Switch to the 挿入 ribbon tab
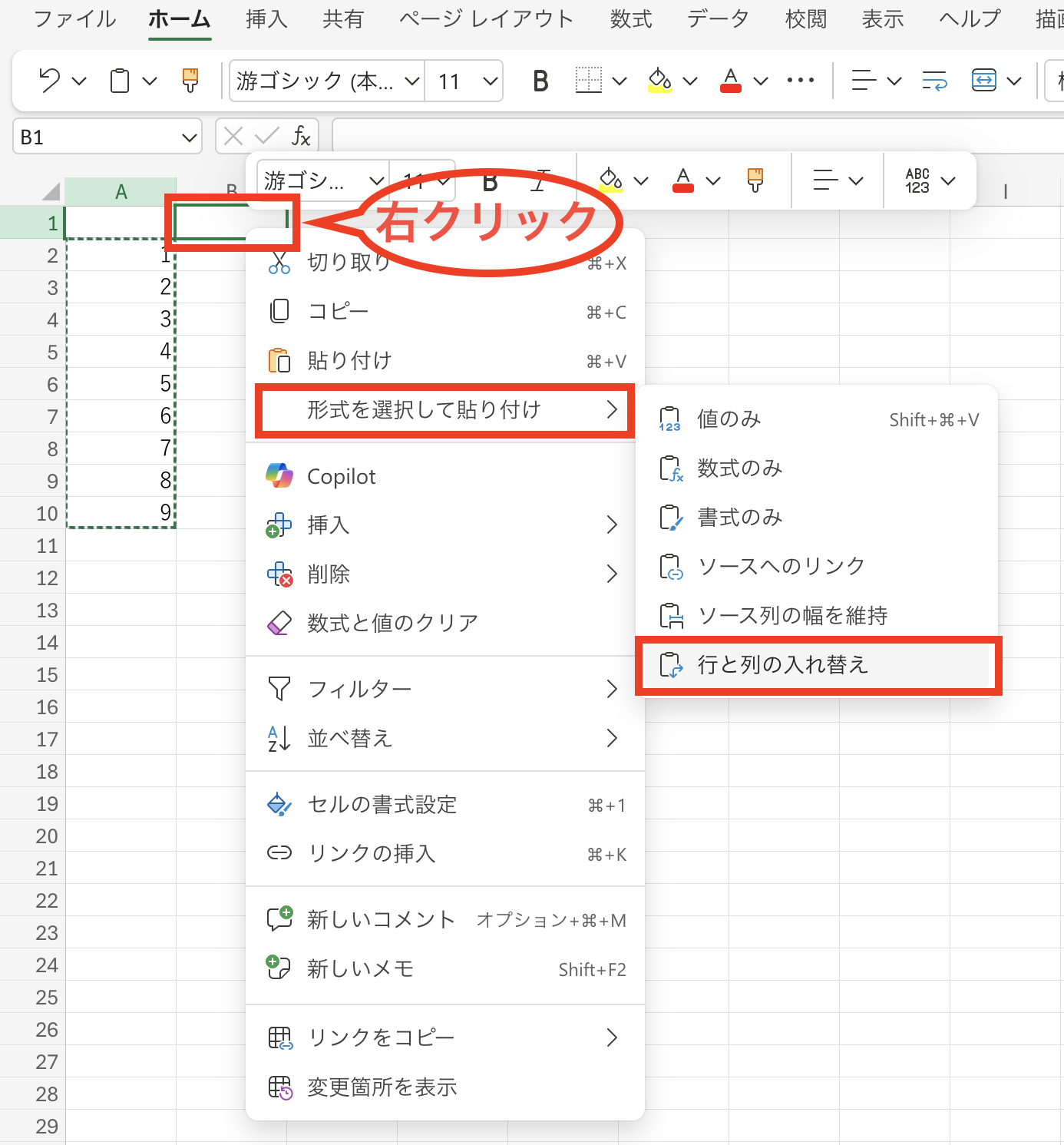The width and height of the screenshot is (1064, 1145). (x=266, y=19)
